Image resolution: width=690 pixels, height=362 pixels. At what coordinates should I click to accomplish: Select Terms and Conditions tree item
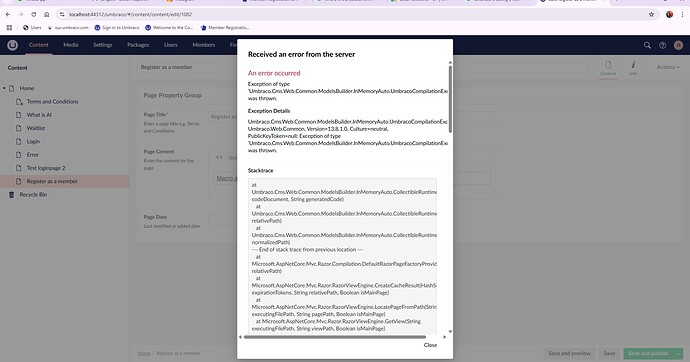pos(52,102)
